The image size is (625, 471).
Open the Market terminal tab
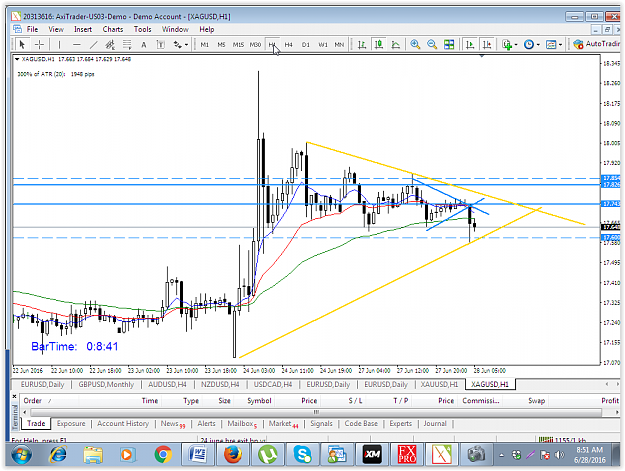pos(283,424)
